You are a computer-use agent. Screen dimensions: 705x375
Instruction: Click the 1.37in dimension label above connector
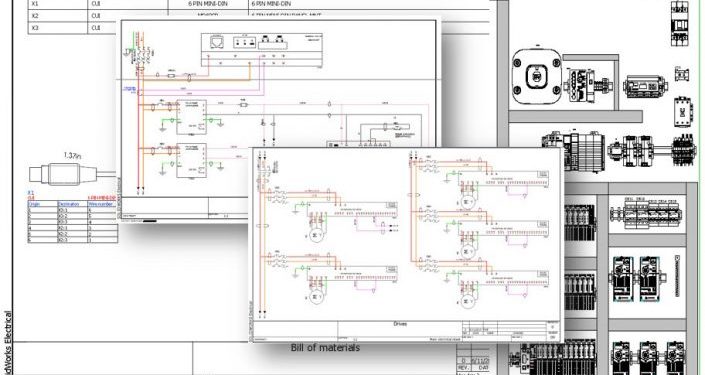click(x=72, y=156)
